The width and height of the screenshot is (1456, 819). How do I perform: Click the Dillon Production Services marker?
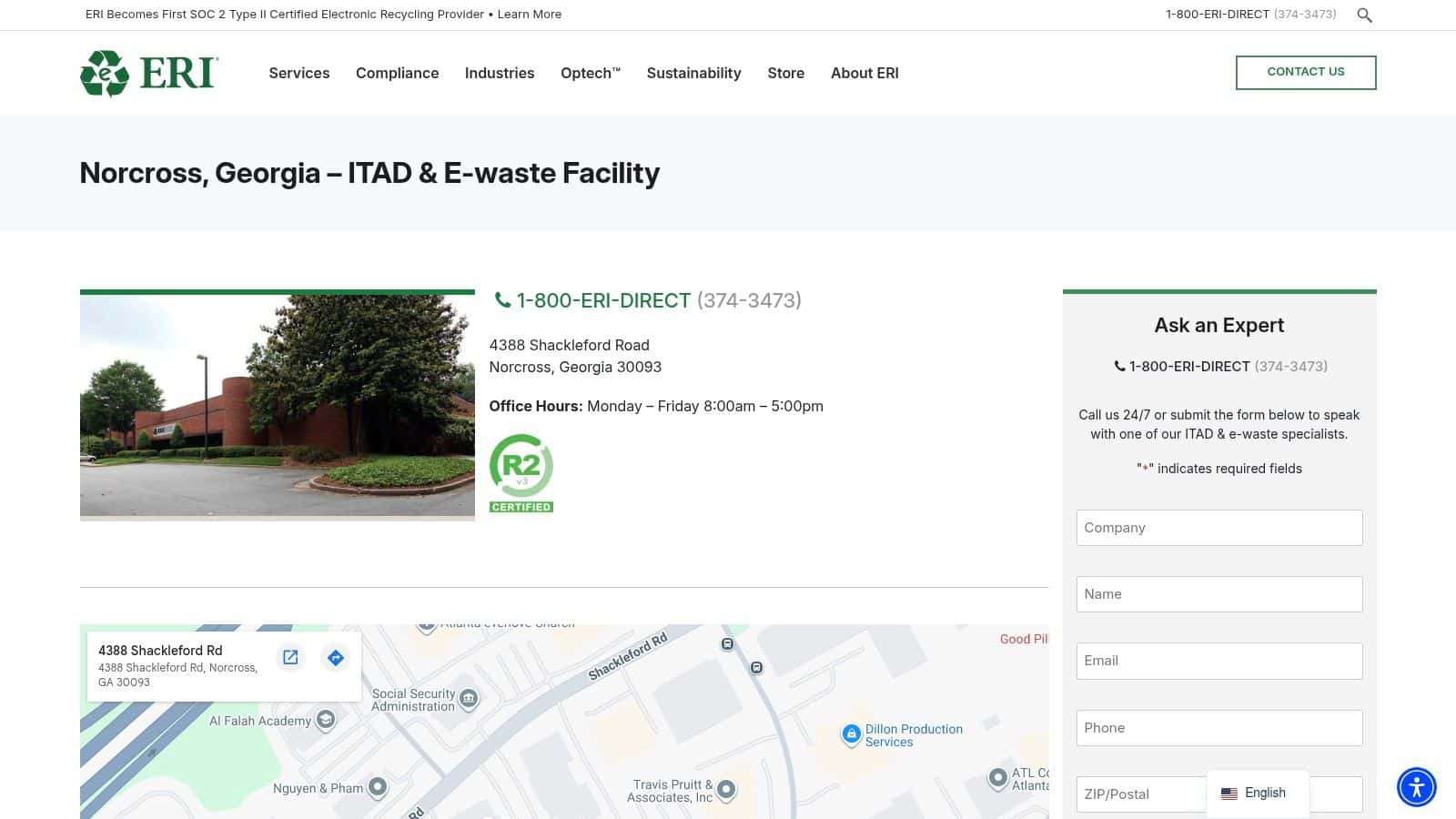(851, 734)
